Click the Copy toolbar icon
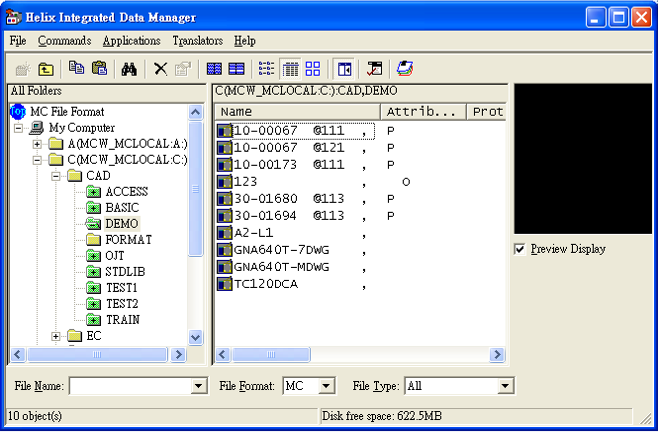Screen dimensions: 658x432 [76, 68]
